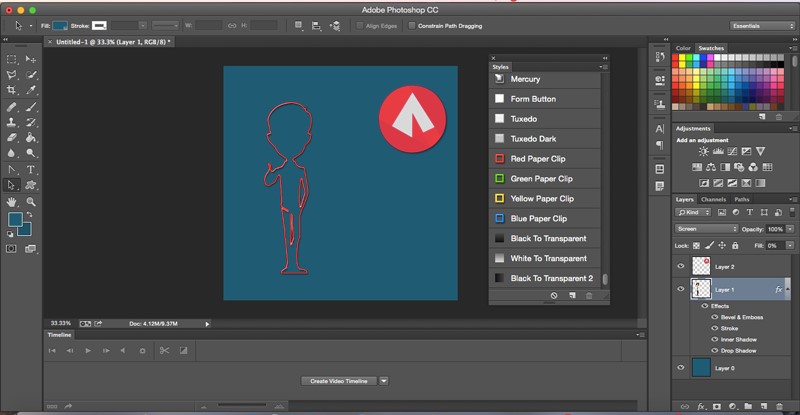Select the Quick Selection tool
The image size is (800, 415).
(x=31, y=75)
